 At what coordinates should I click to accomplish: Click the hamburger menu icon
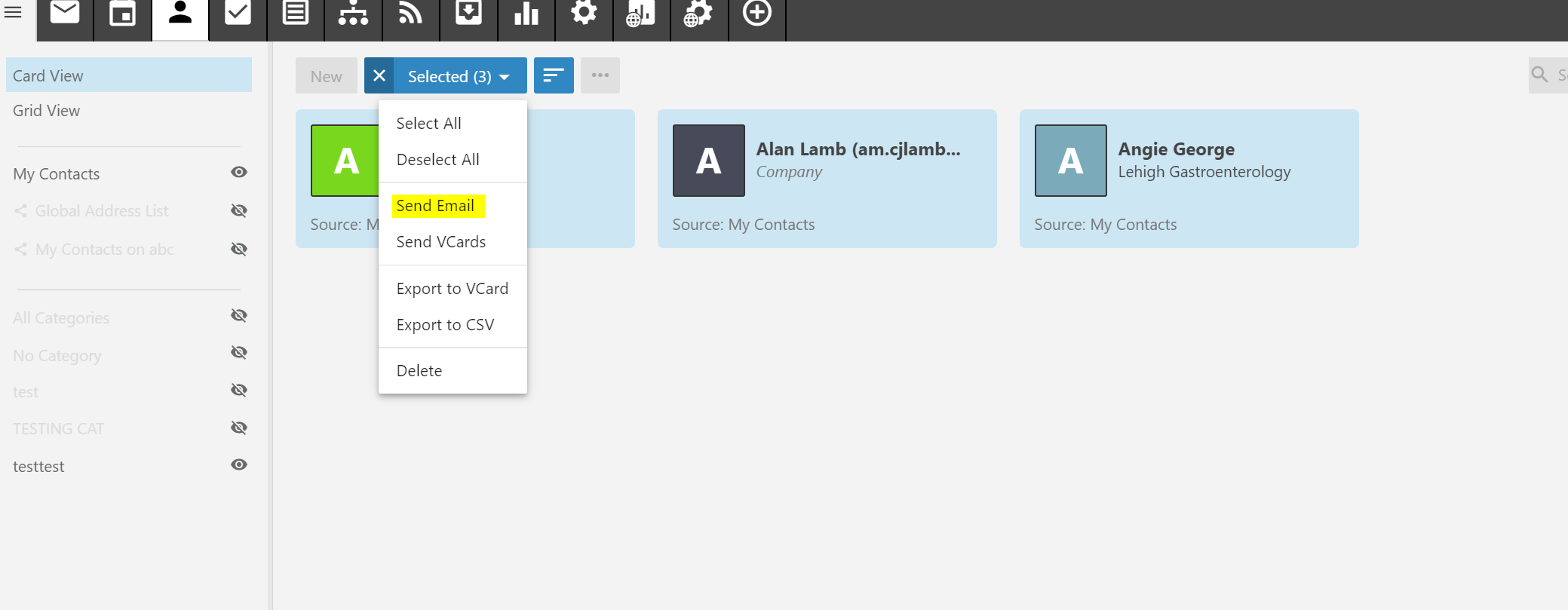(x=13, y=12)
